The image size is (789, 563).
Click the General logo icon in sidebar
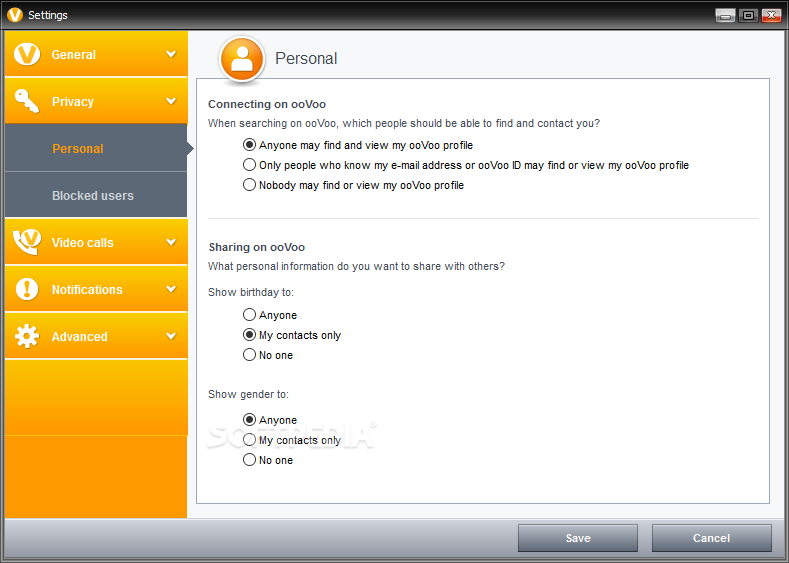pyautogui.click(x=27, y=54)
